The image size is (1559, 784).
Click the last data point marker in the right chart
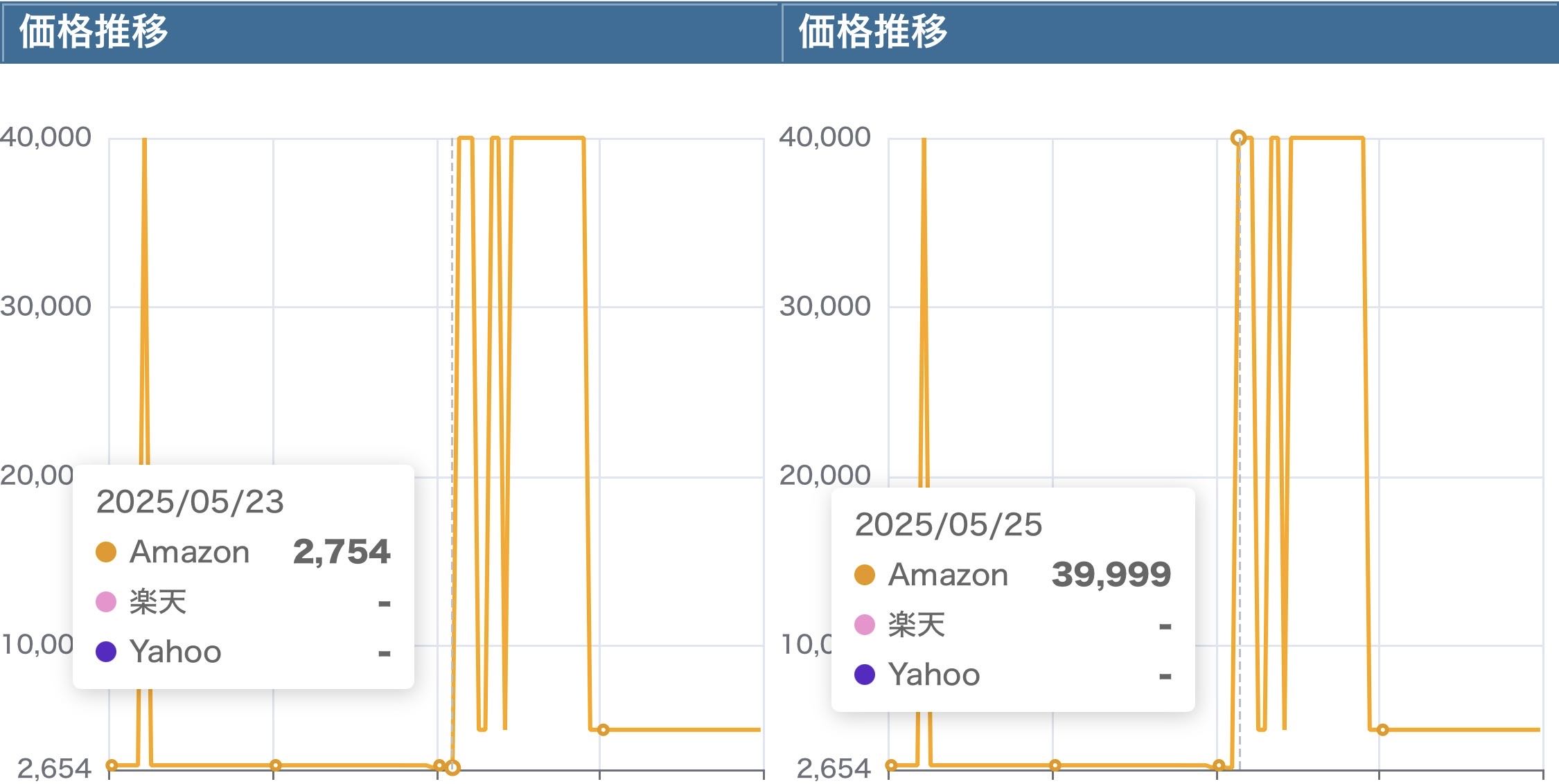coord(1382,729)
